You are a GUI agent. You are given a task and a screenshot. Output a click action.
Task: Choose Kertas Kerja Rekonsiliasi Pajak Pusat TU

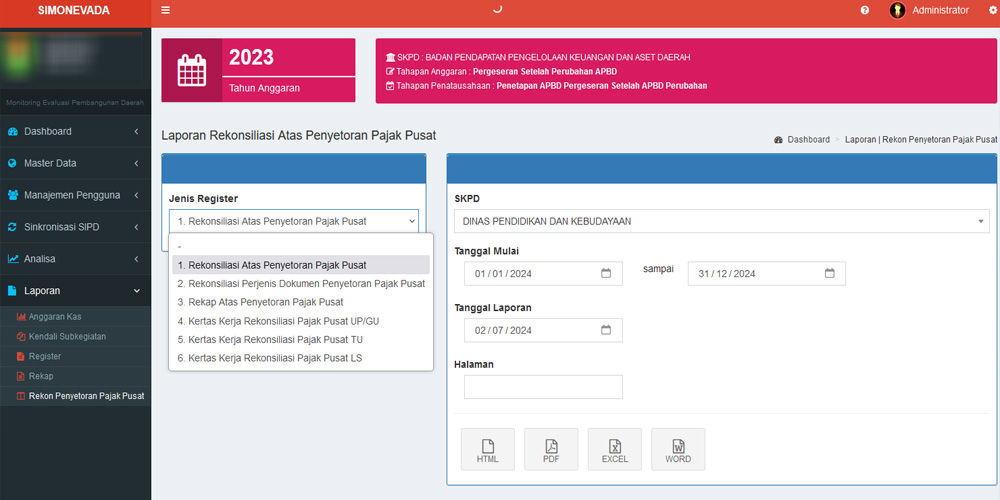[270, 339]
